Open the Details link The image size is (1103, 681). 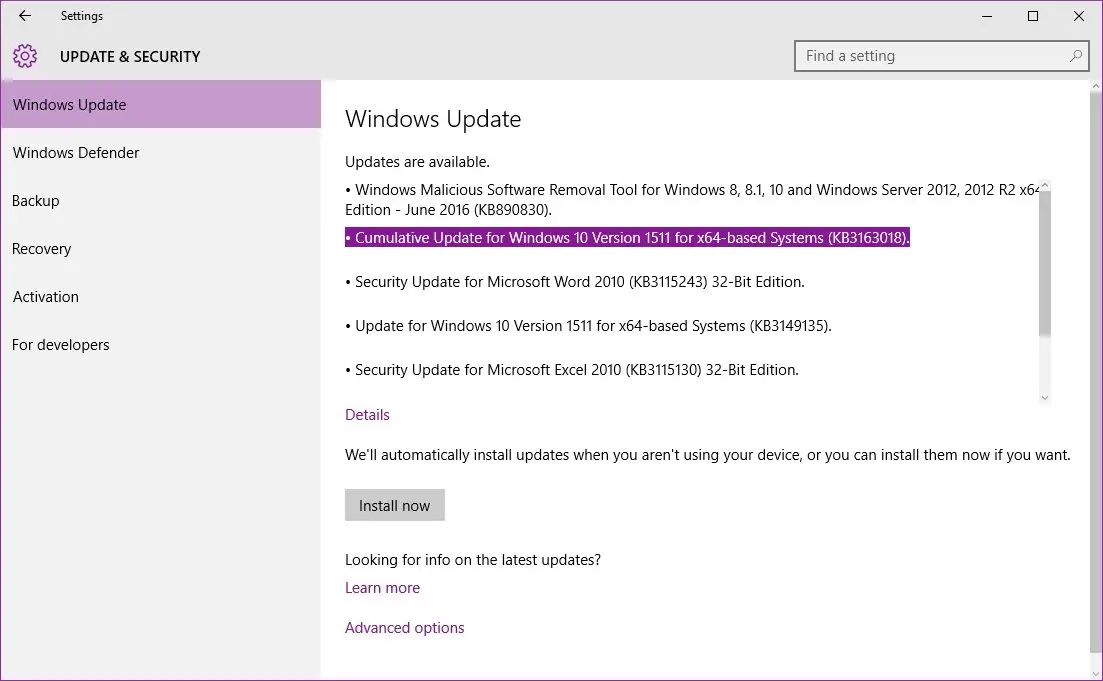coord(367,414)
